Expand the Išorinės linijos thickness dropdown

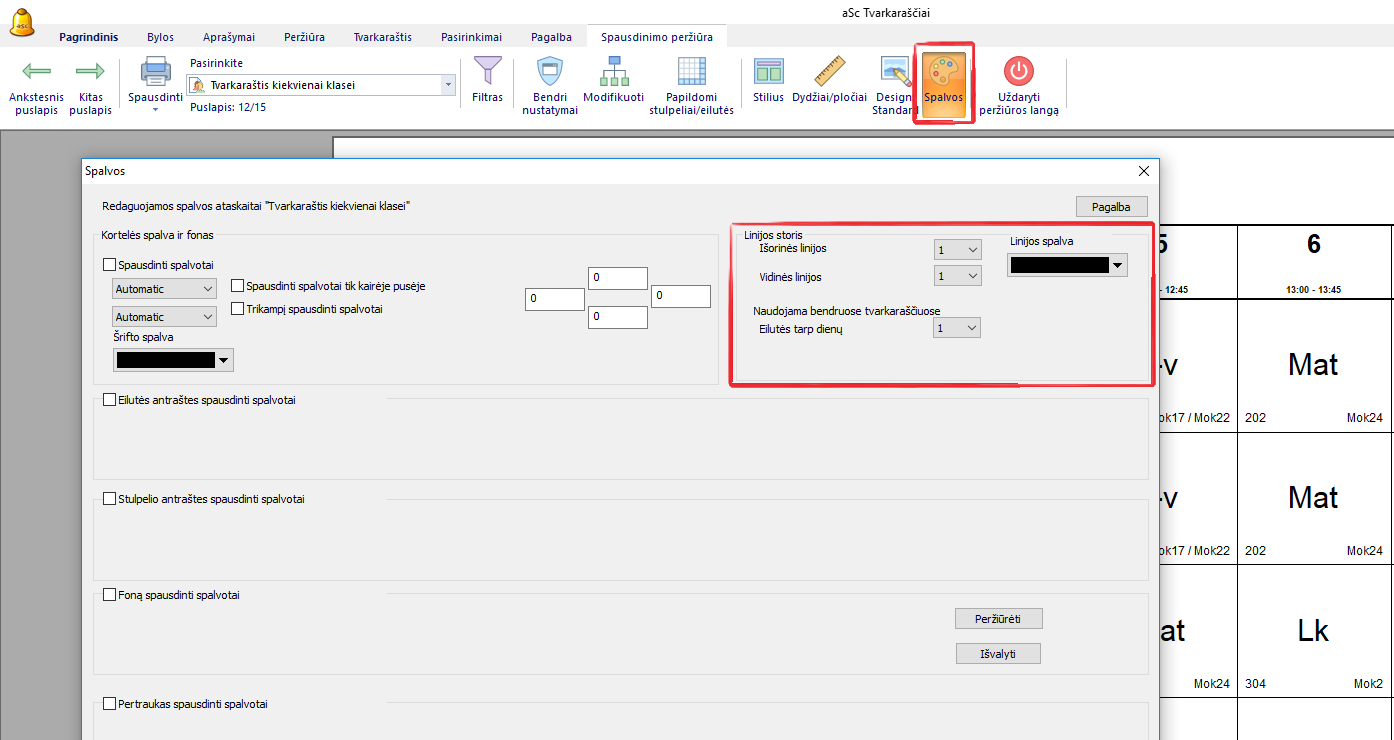(957, 250)
